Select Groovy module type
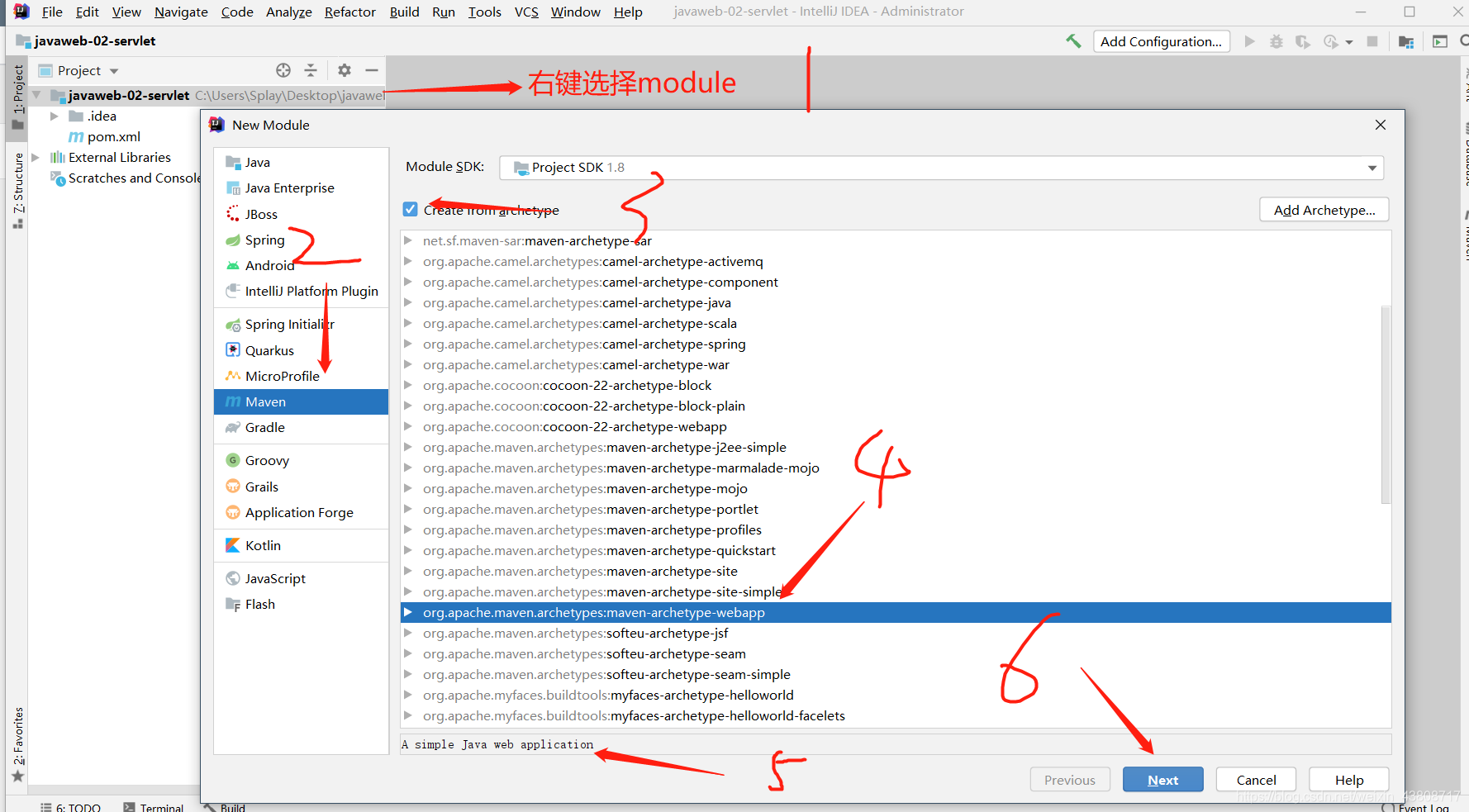The image size is (1469, 812). (x=301, y=461)
